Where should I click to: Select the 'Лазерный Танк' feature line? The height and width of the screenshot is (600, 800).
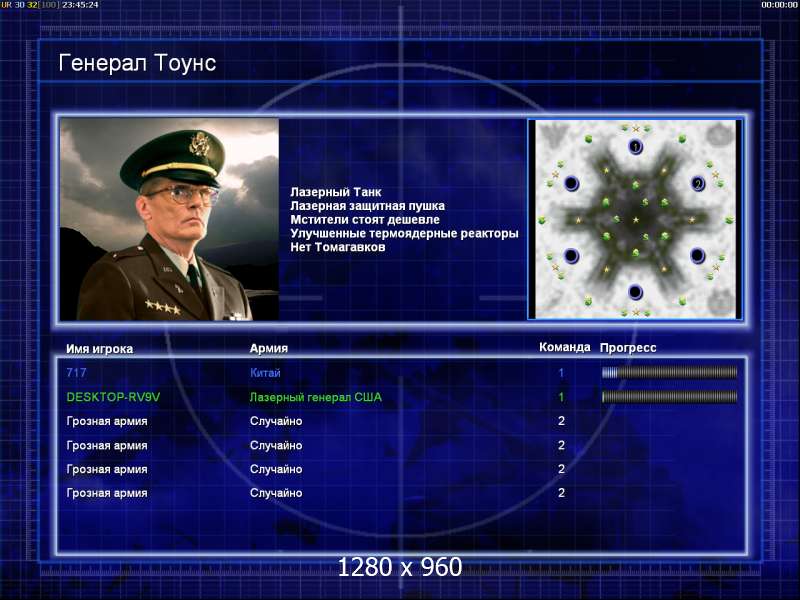[x=336, y=192]
